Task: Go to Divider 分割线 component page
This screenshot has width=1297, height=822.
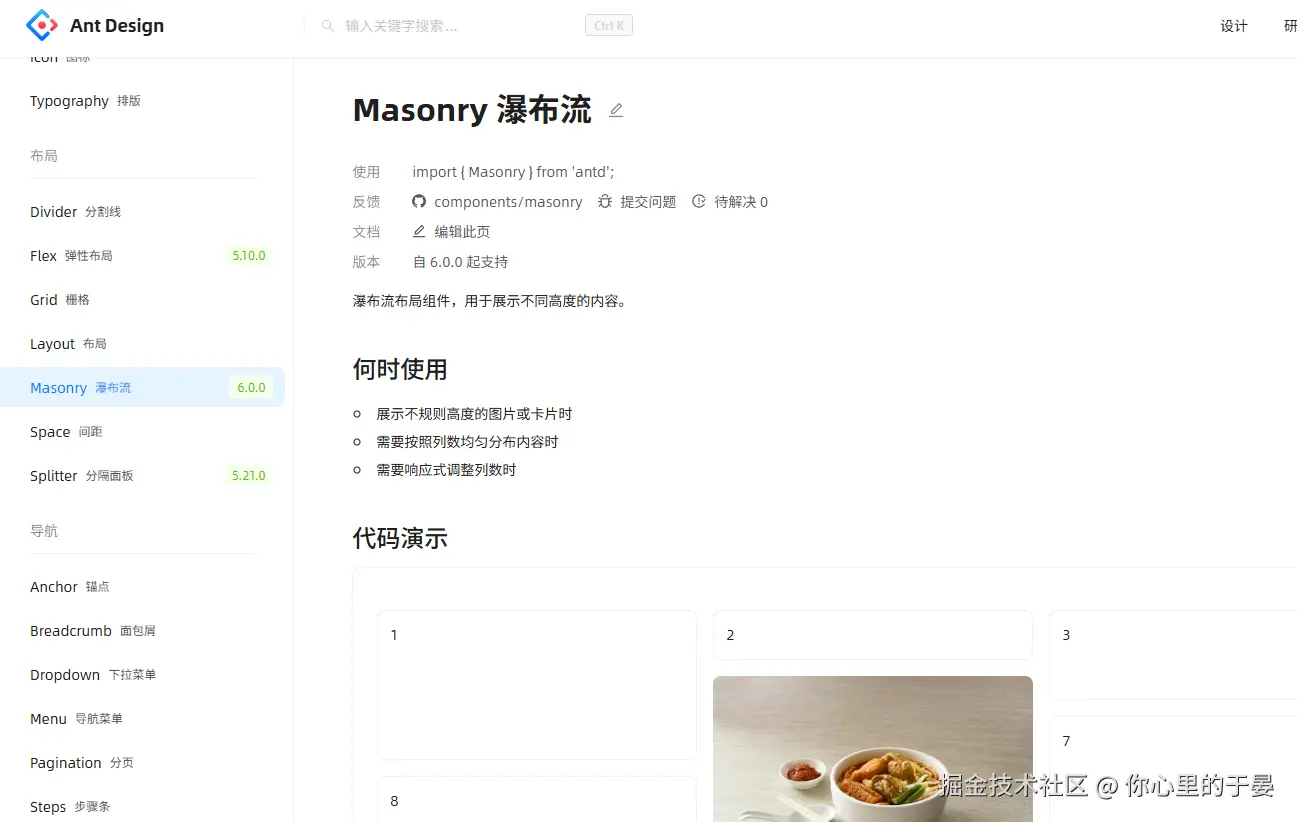Action: (x=142, y=212)
